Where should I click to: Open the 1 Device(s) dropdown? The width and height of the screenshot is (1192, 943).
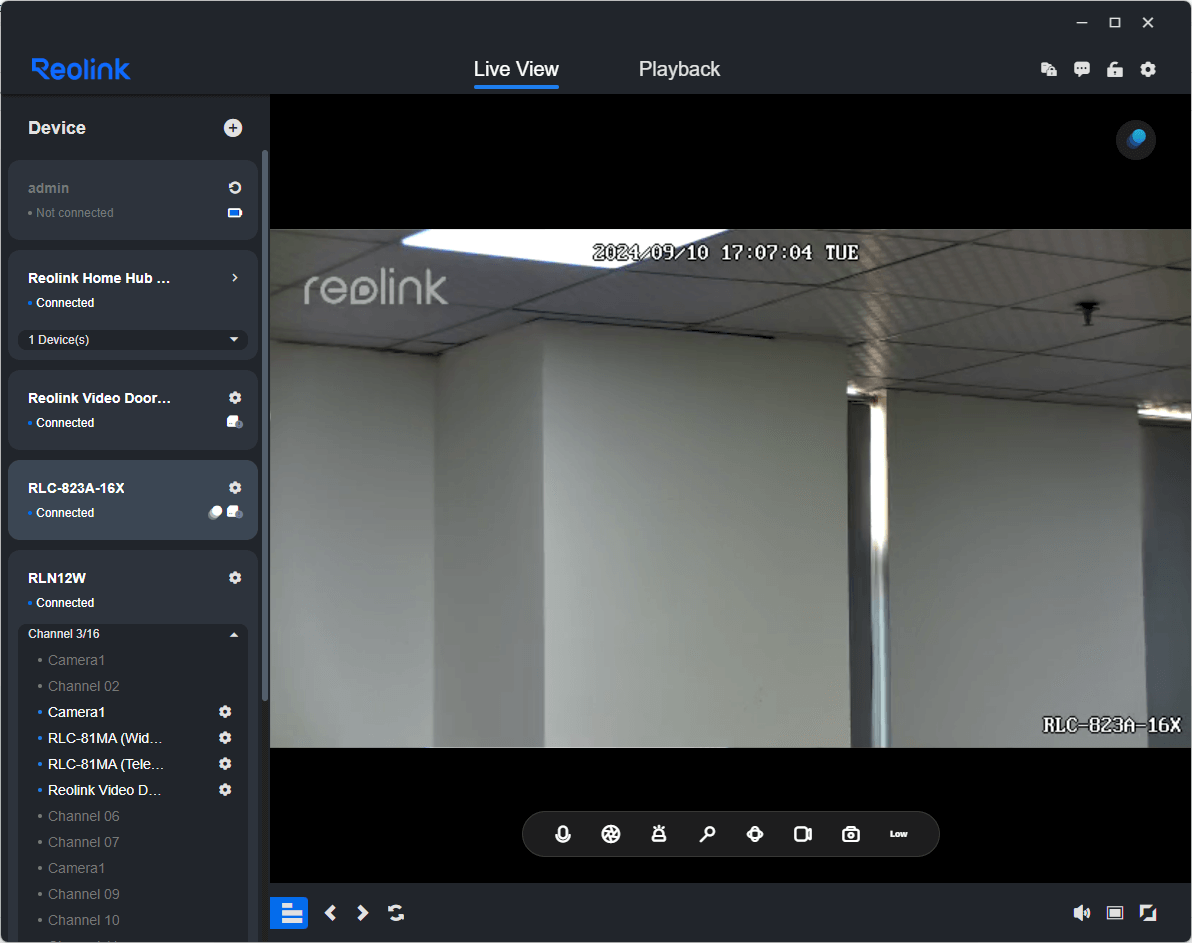133,339
